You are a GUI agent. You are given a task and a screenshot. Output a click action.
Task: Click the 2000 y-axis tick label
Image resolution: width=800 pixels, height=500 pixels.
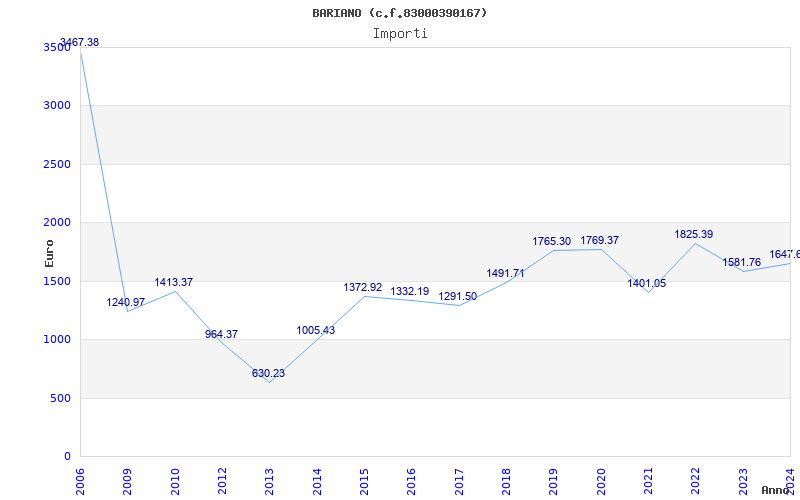point(57,222)
